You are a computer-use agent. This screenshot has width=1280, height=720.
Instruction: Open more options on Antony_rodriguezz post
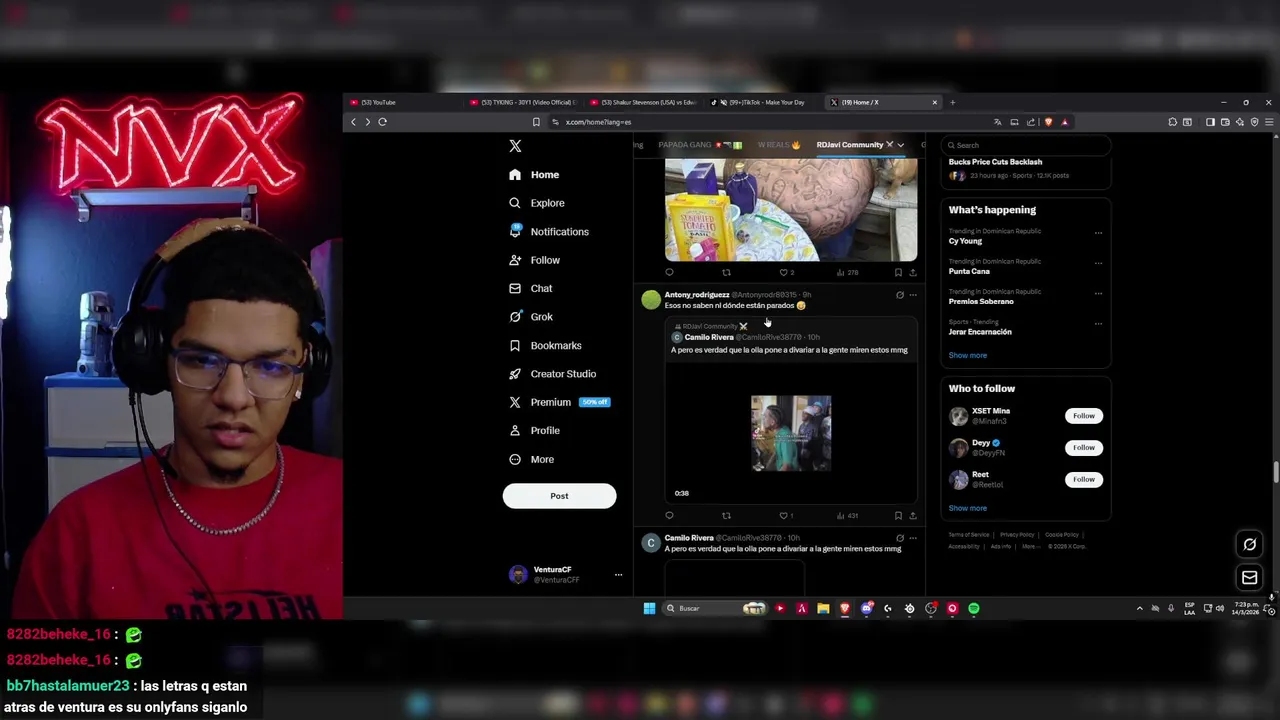[912, 295]
